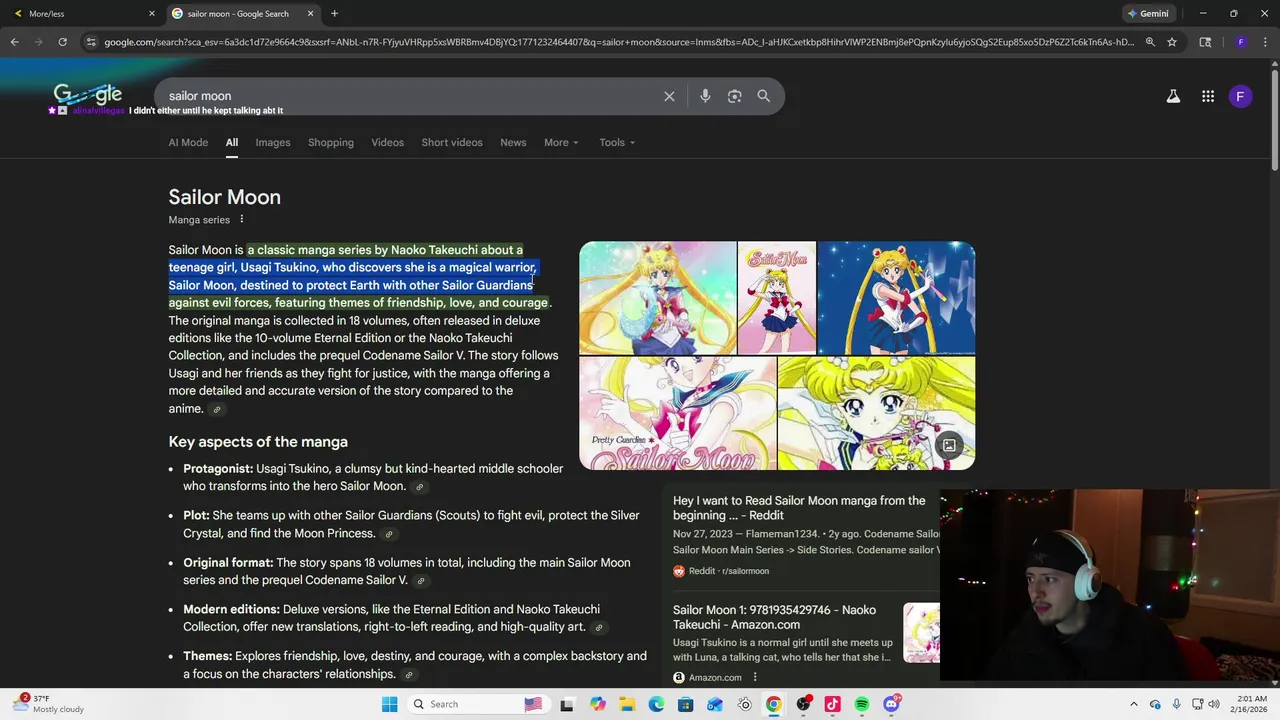Open the three-dot menu of the Amazon.com result
The height and width of the screenshot is (720, 1280).
point(754,677)
